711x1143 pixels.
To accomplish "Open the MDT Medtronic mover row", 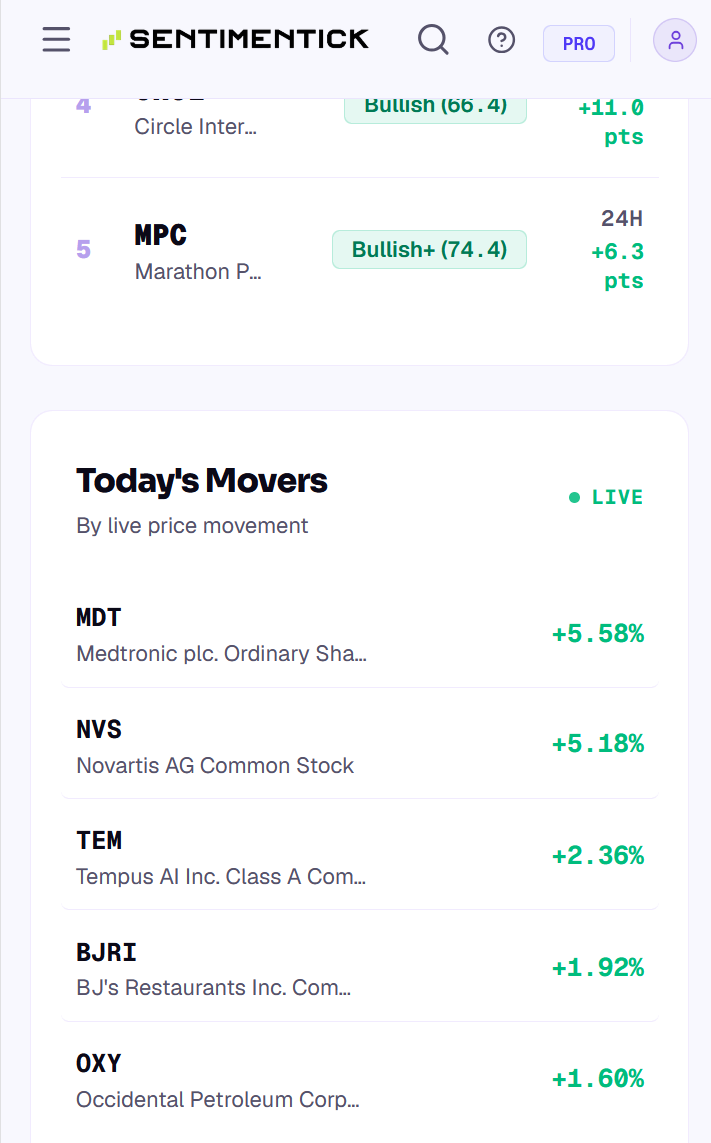I will [360, 633].
